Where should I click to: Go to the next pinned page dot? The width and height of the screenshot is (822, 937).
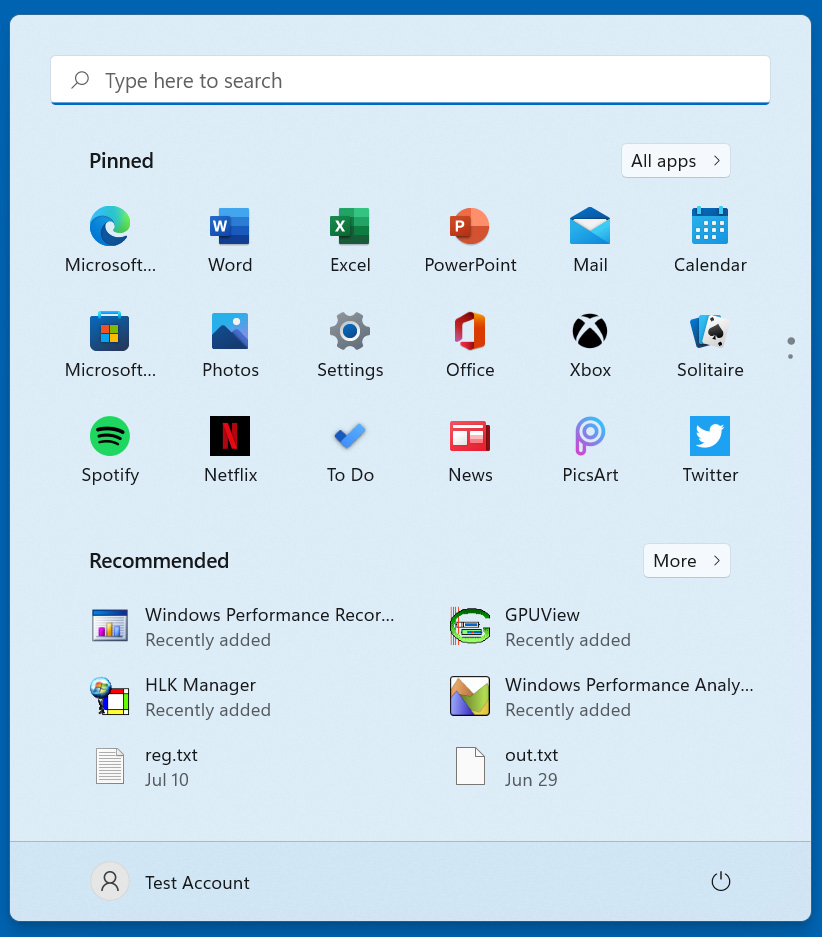(x=790, y=357)
